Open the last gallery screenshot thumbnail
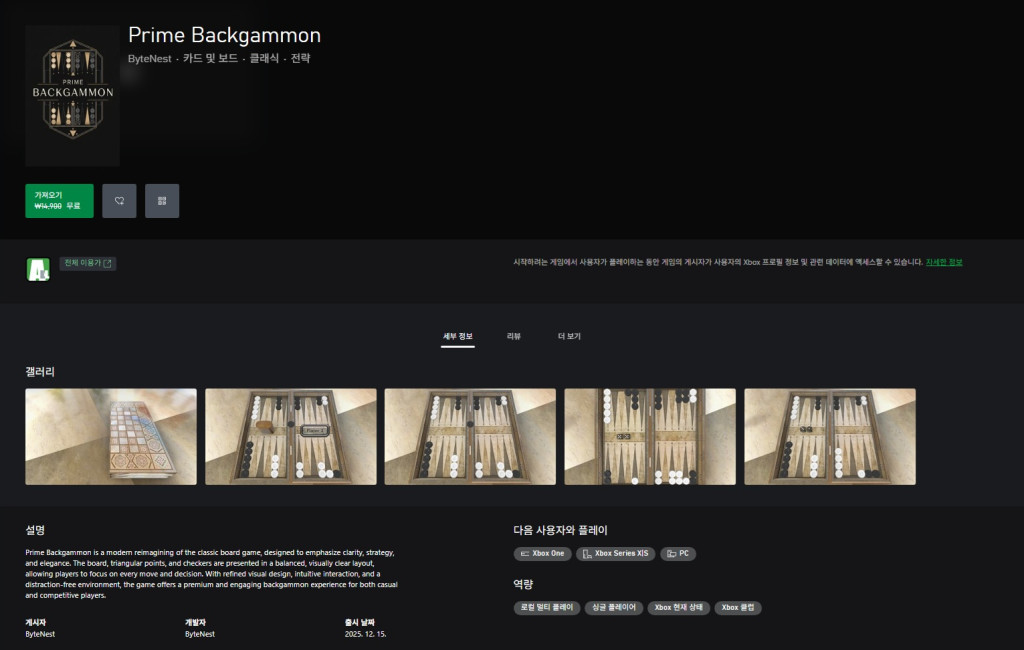This screenshot has width=1024, height=650. 830,437
